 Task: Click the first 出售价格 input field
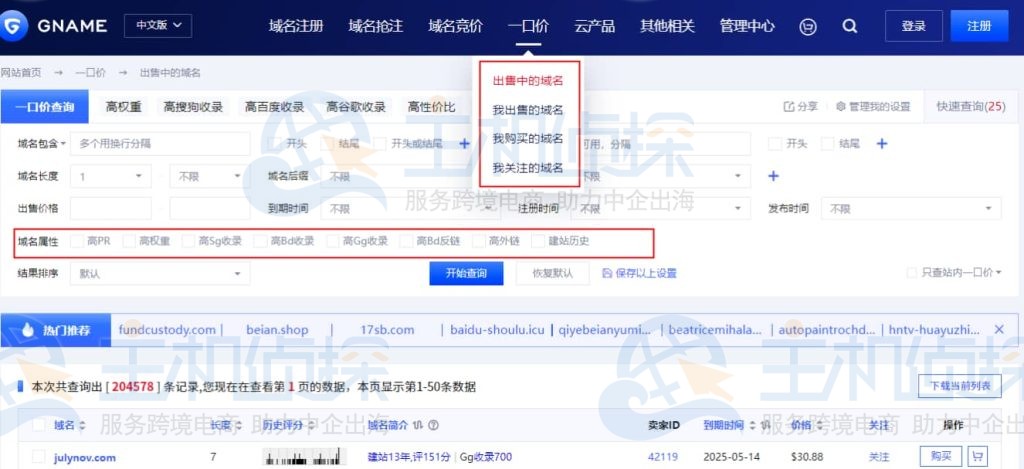[110, 209]
